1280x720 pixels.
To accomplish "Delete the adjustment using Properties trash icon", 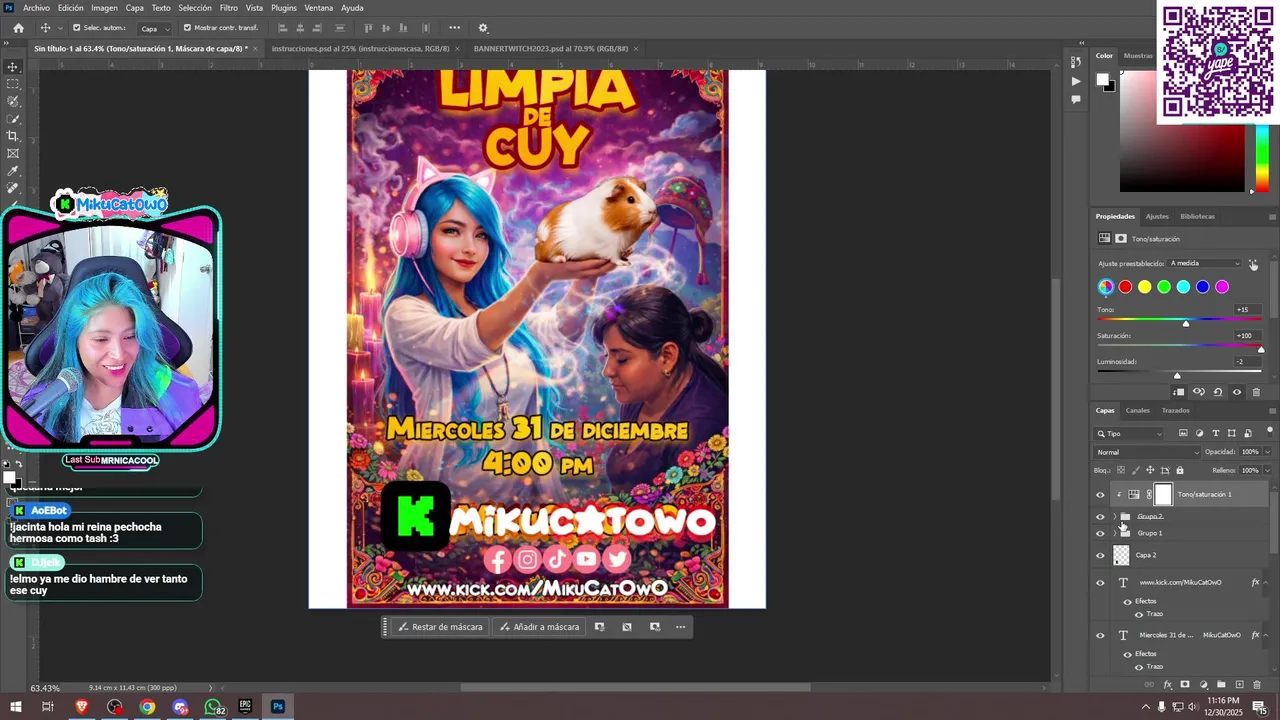I will 1256,392.
